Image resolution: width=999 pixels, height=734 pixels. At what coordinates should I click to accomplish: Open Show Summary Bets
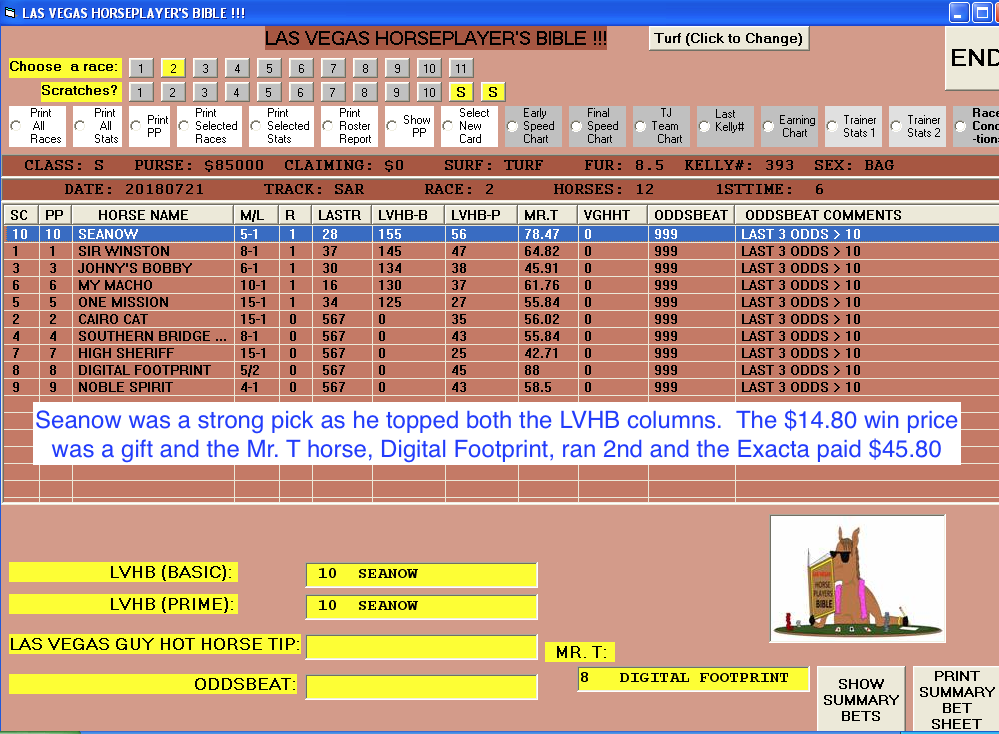coord(861,699)
